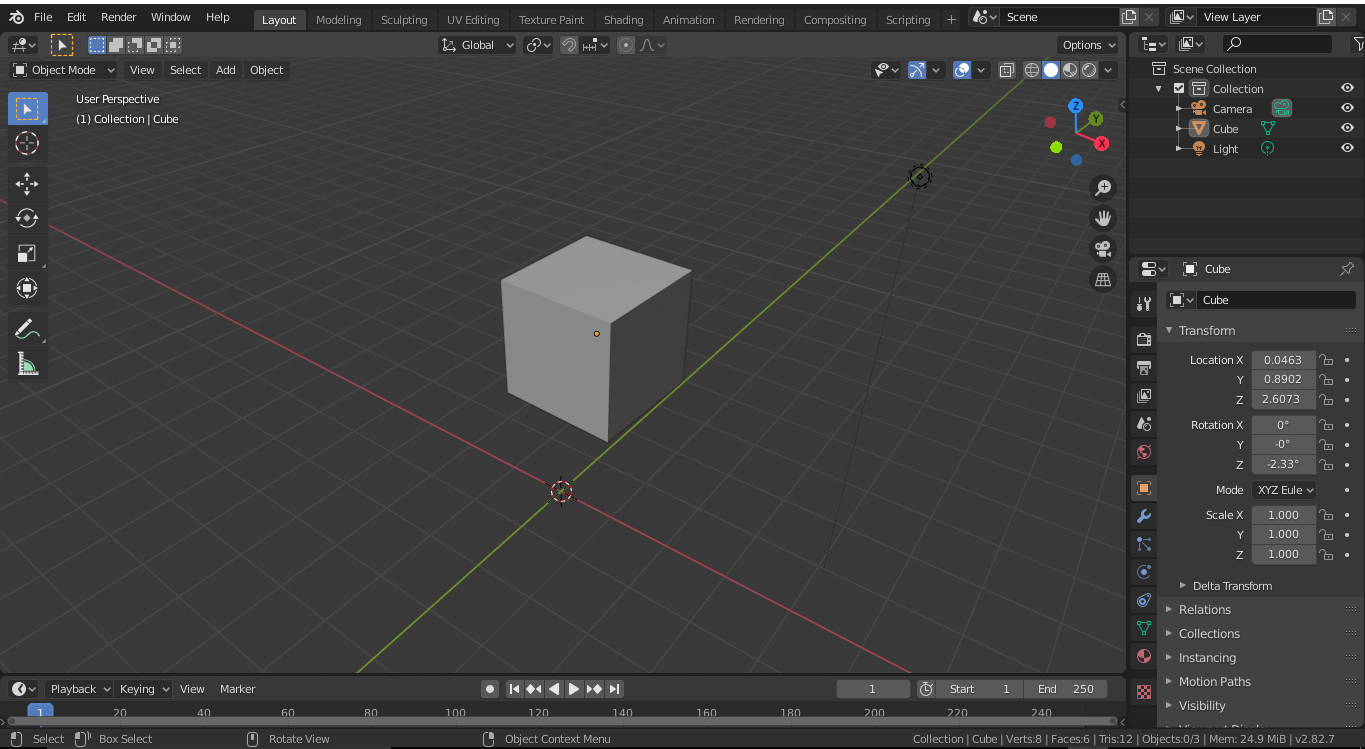
Task: Open the World properties tab
Action: pos(1144,452)
